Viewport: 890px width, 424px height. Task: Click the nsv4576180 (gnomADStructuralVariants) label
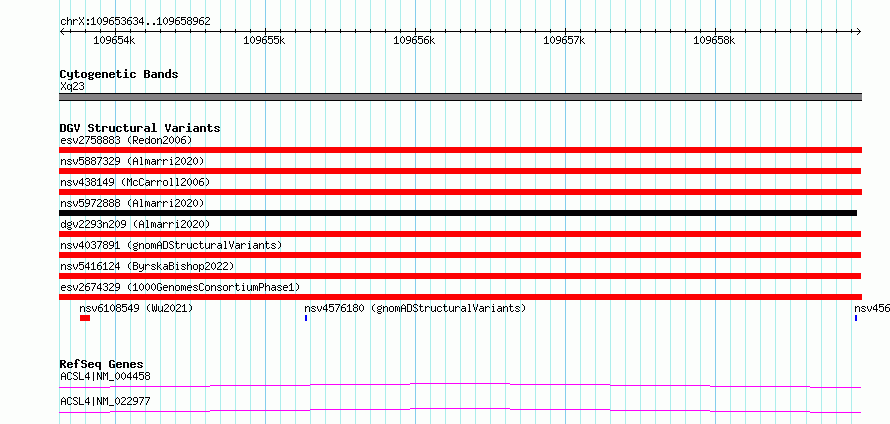pyautogui.click(x=415, y=308)
